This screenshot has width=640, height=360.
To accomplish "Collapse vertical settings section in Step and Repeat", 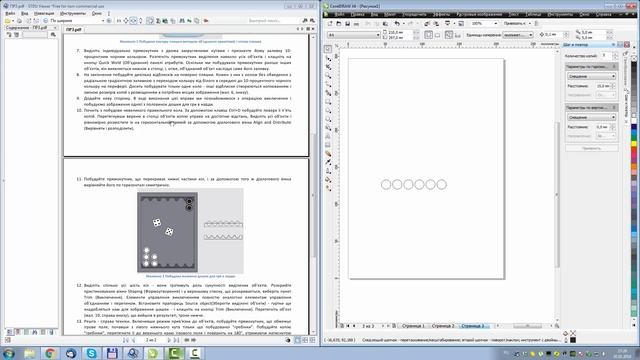I will point(613,107).
